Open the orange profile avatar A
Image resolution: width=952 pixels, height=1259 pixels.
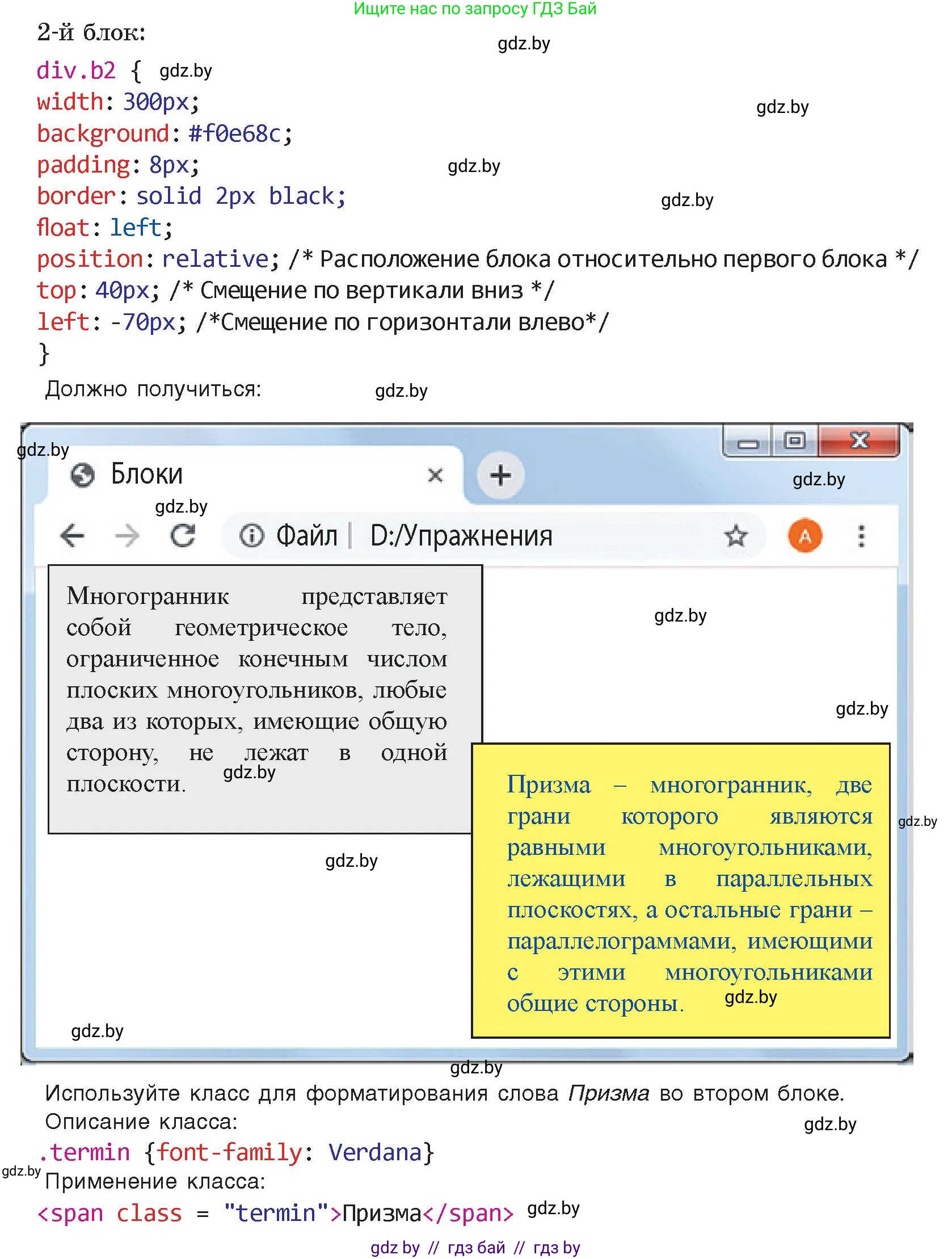[805, 535]
